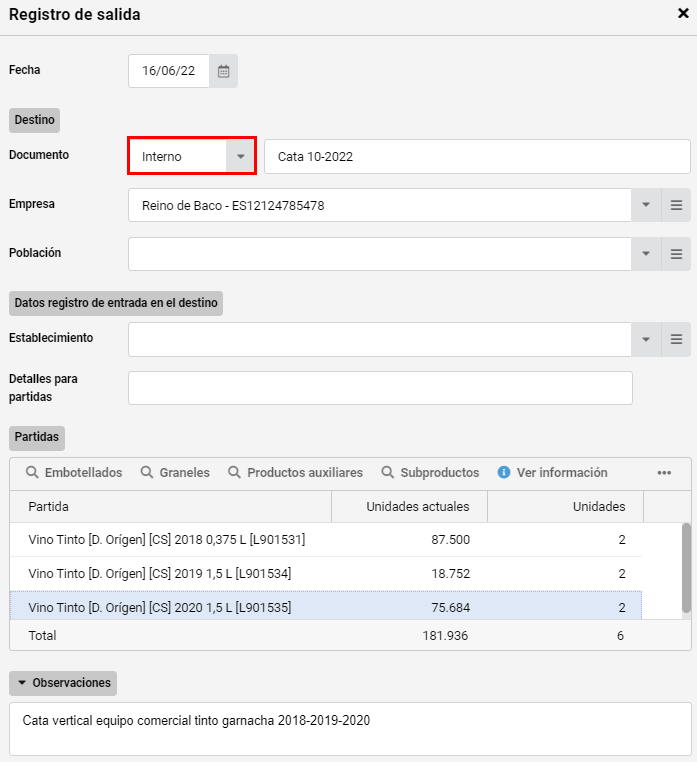Click the 87.500 units cell
Viewport: 697px width, 762px height.
click(409, 539)
